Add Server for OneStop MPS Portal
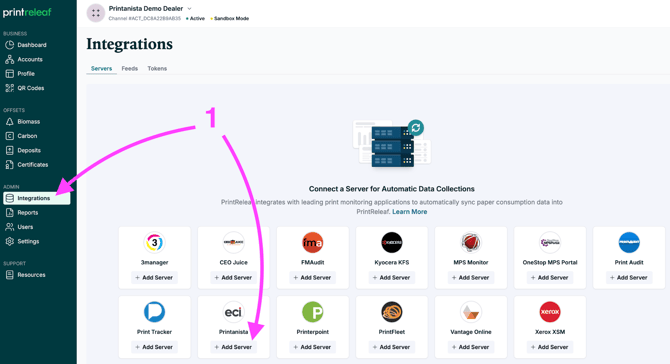This screenshot has height=364, width=670. coord(550,278)
